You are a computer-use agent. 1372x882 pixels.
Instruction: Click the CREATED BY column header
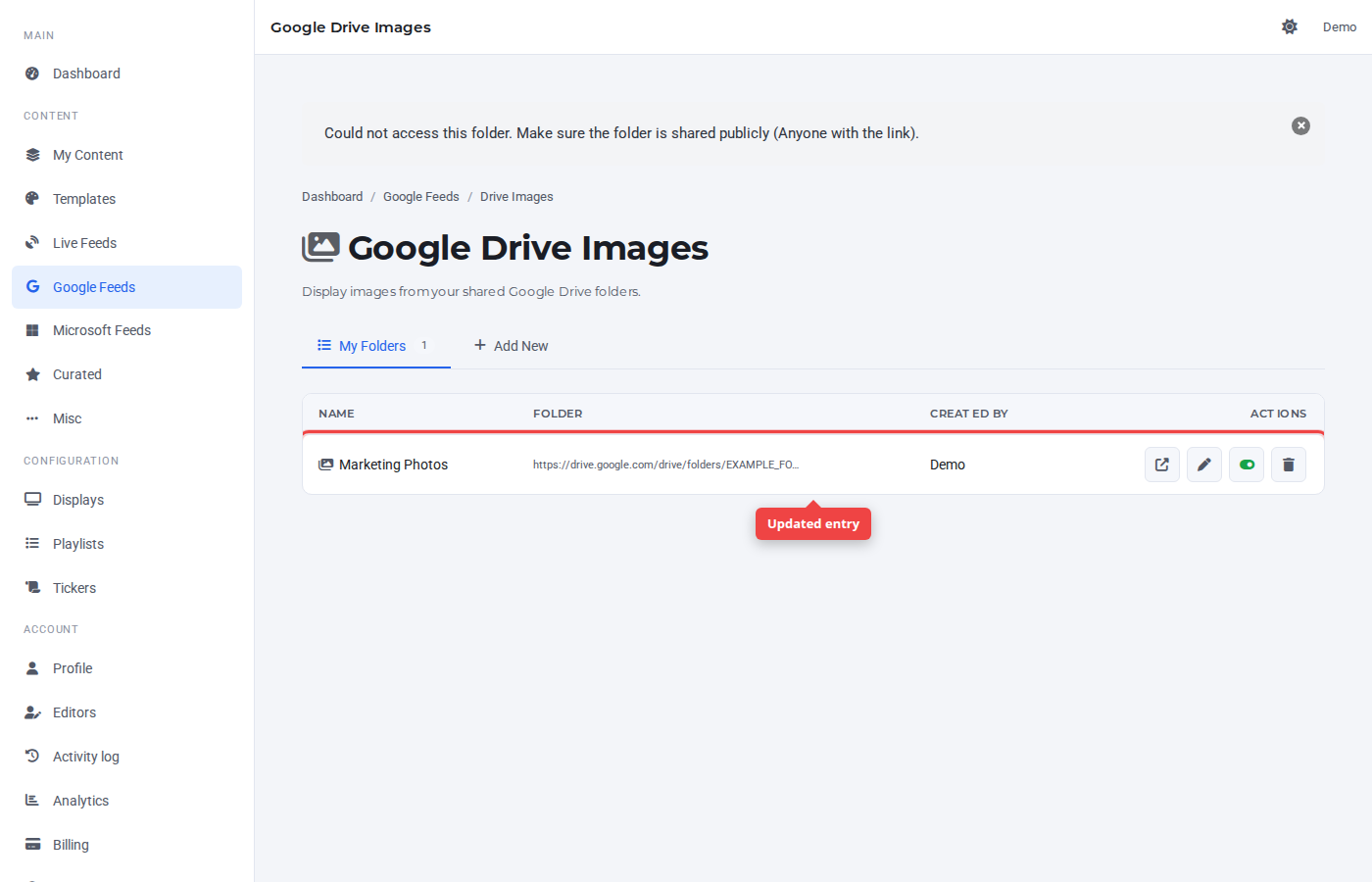tap(969, 414)
